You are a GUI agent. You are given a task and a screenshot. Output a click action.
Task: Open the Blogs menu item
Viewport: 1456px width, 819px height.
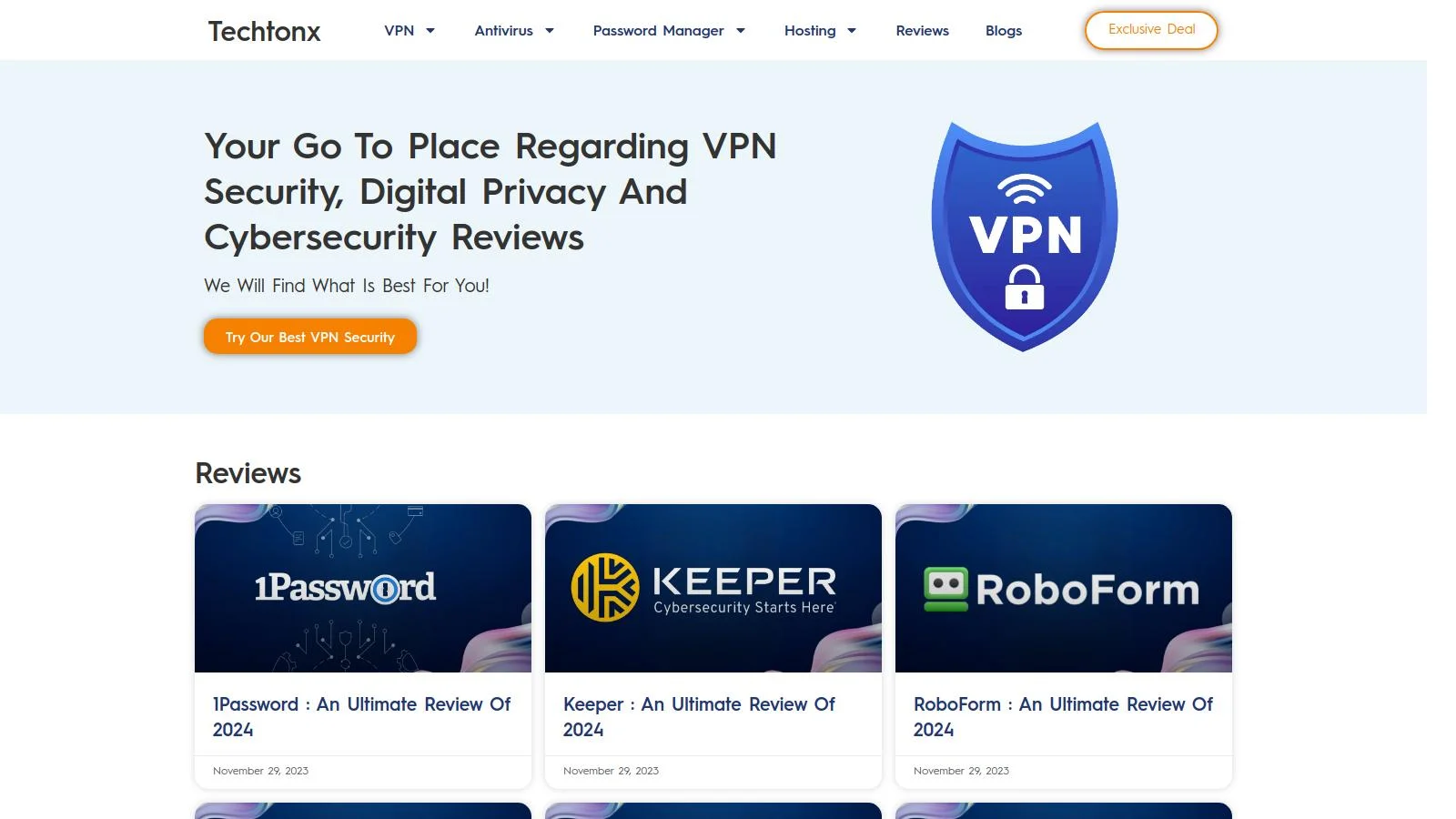tap(1004, 31)
